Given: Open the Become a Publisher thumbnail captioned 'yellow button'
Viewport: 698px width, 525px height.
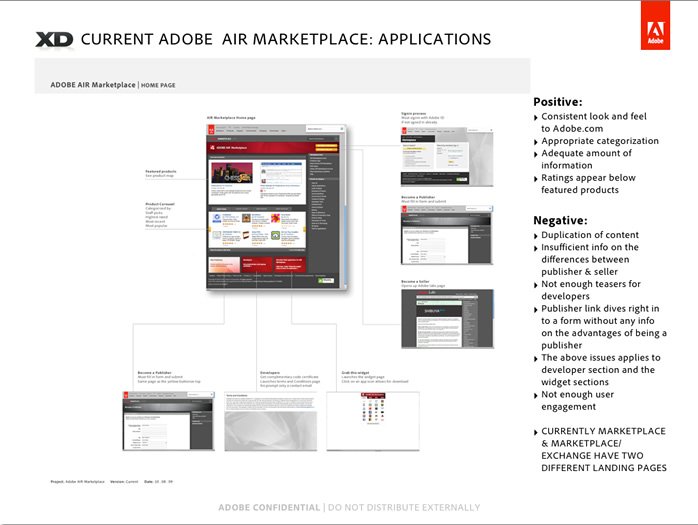Looking at the screenshot, I should tap(168, 421).
